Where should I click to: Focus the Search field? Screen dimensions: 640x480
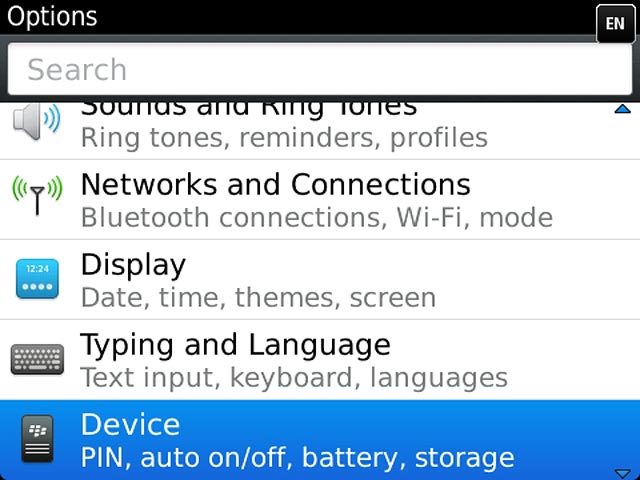[320, 69]
